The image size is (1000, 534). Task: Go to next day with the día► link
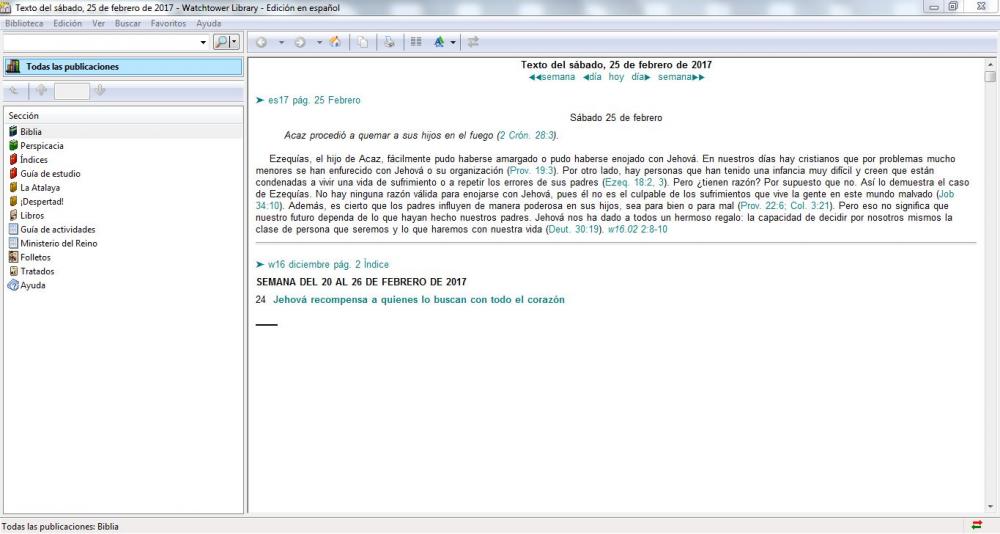coord(636,77)
